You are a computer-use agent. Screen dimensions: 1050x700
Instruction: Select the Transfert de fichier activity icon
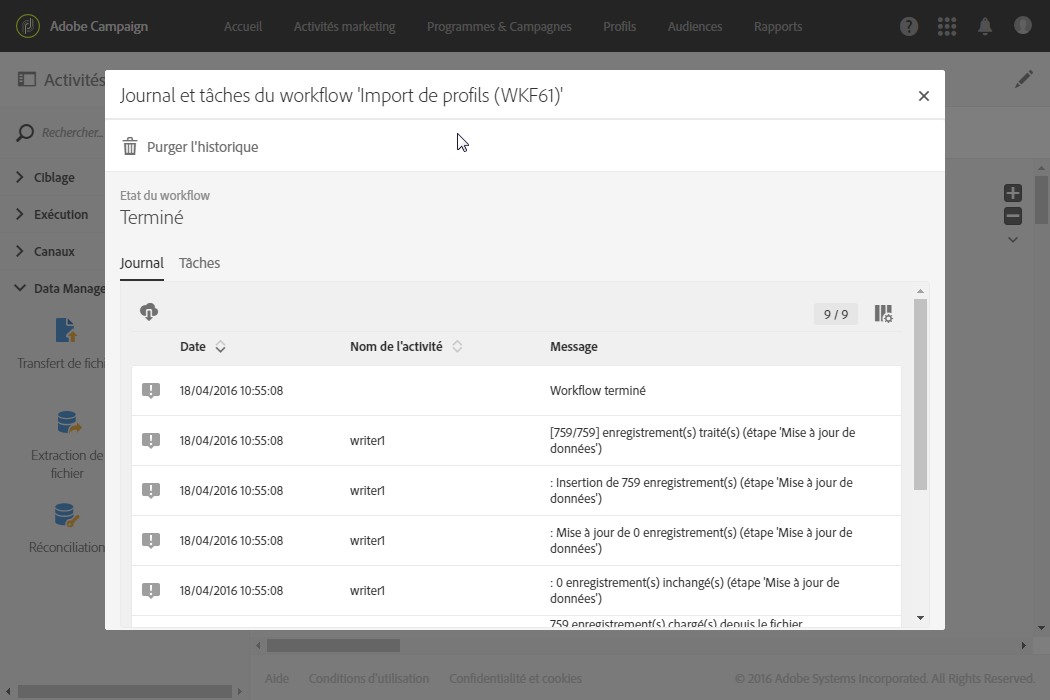[66, 330]
